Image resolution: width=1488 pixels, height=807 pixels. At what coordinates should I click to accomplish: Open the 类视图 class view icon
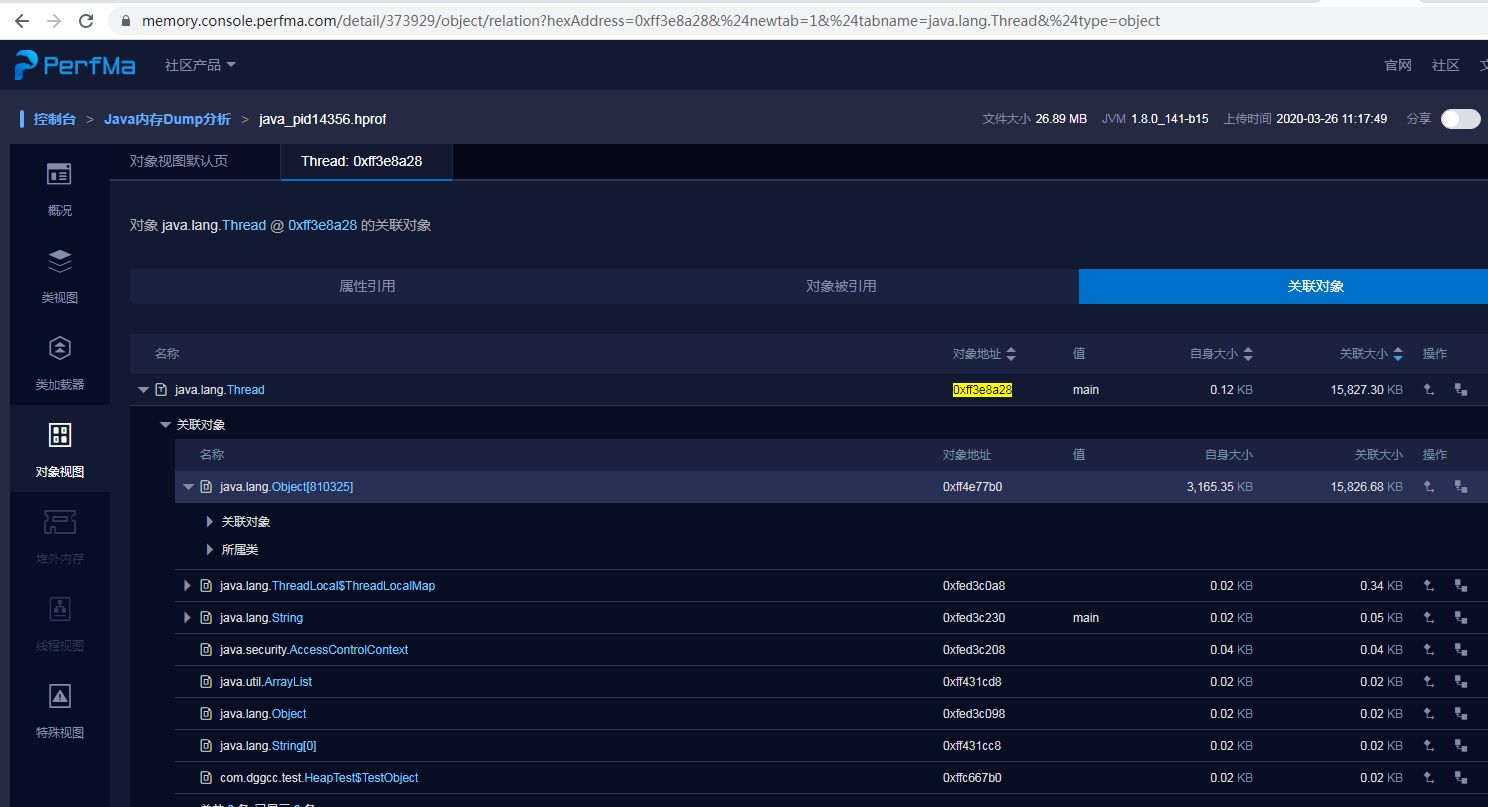(59, 262)
